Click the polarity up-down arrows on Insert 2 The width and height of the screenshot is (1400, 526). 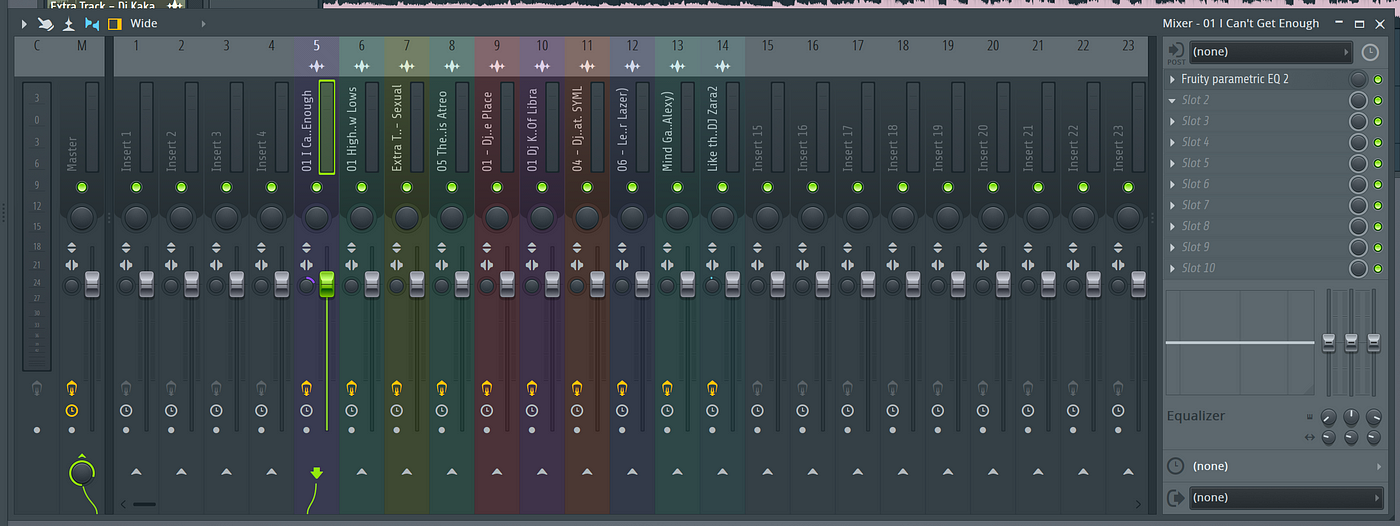171,248
